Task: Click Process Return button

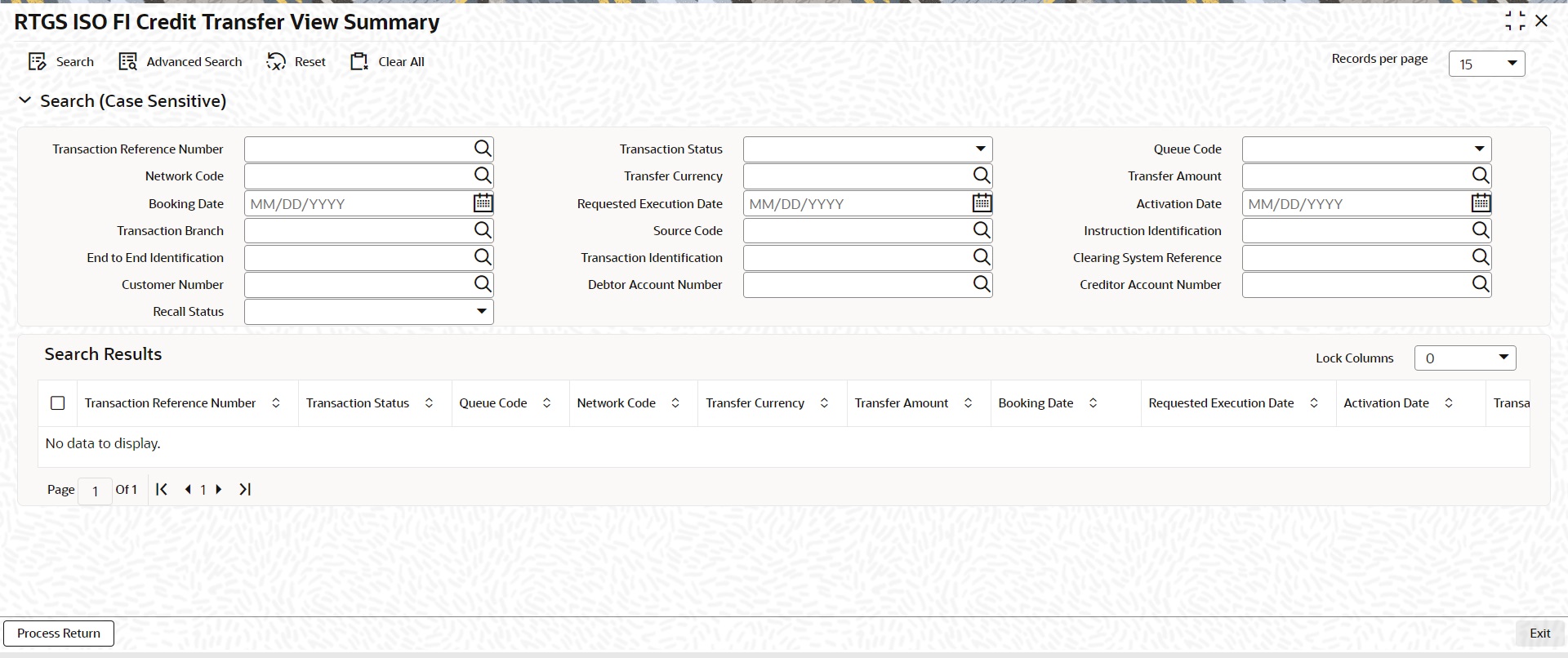Action: click(59, 634)
